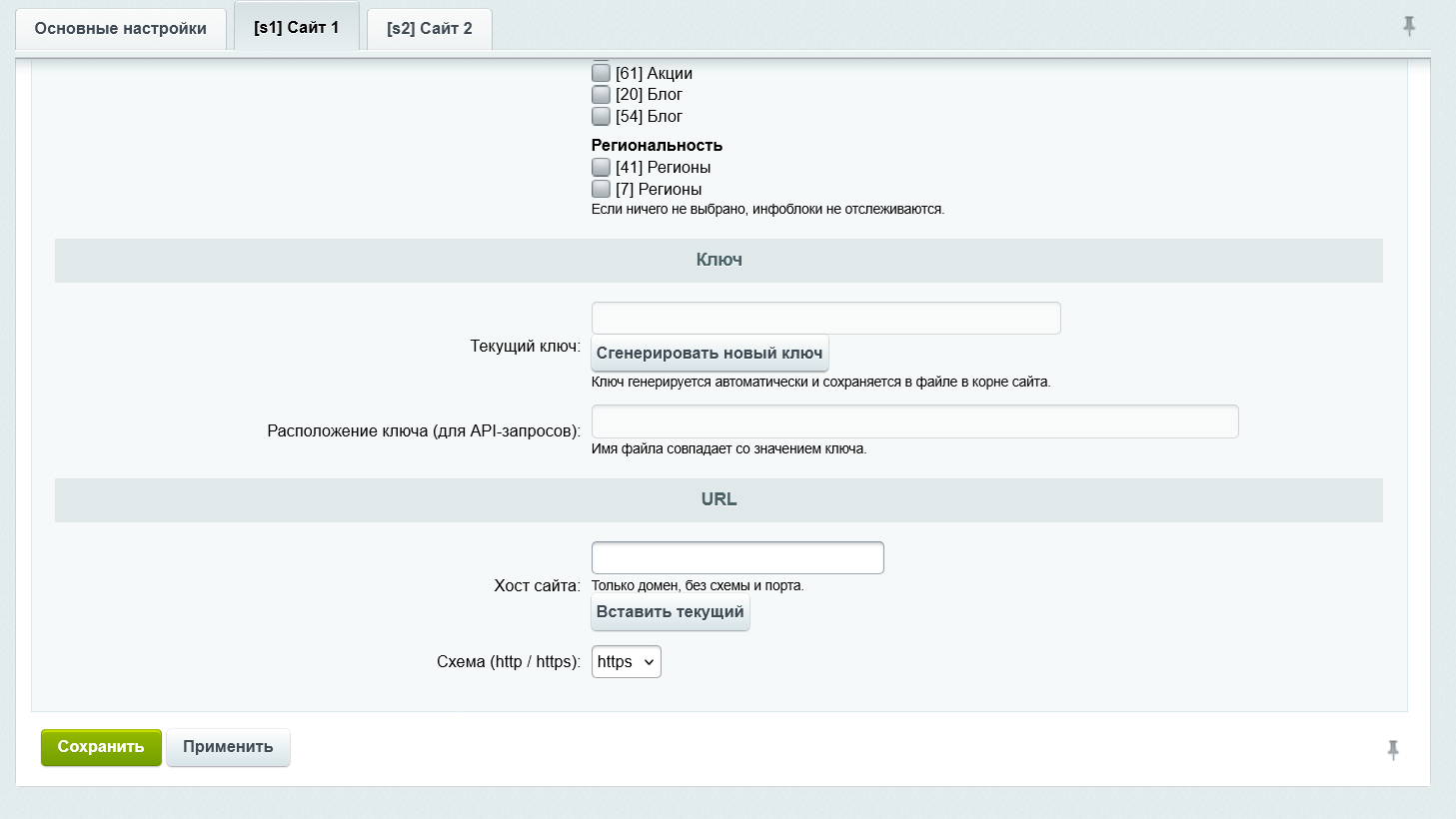This screenshot has width=1456, height=819.
Task: Check the [54] Блог checkbox
Action: (601, 116)
